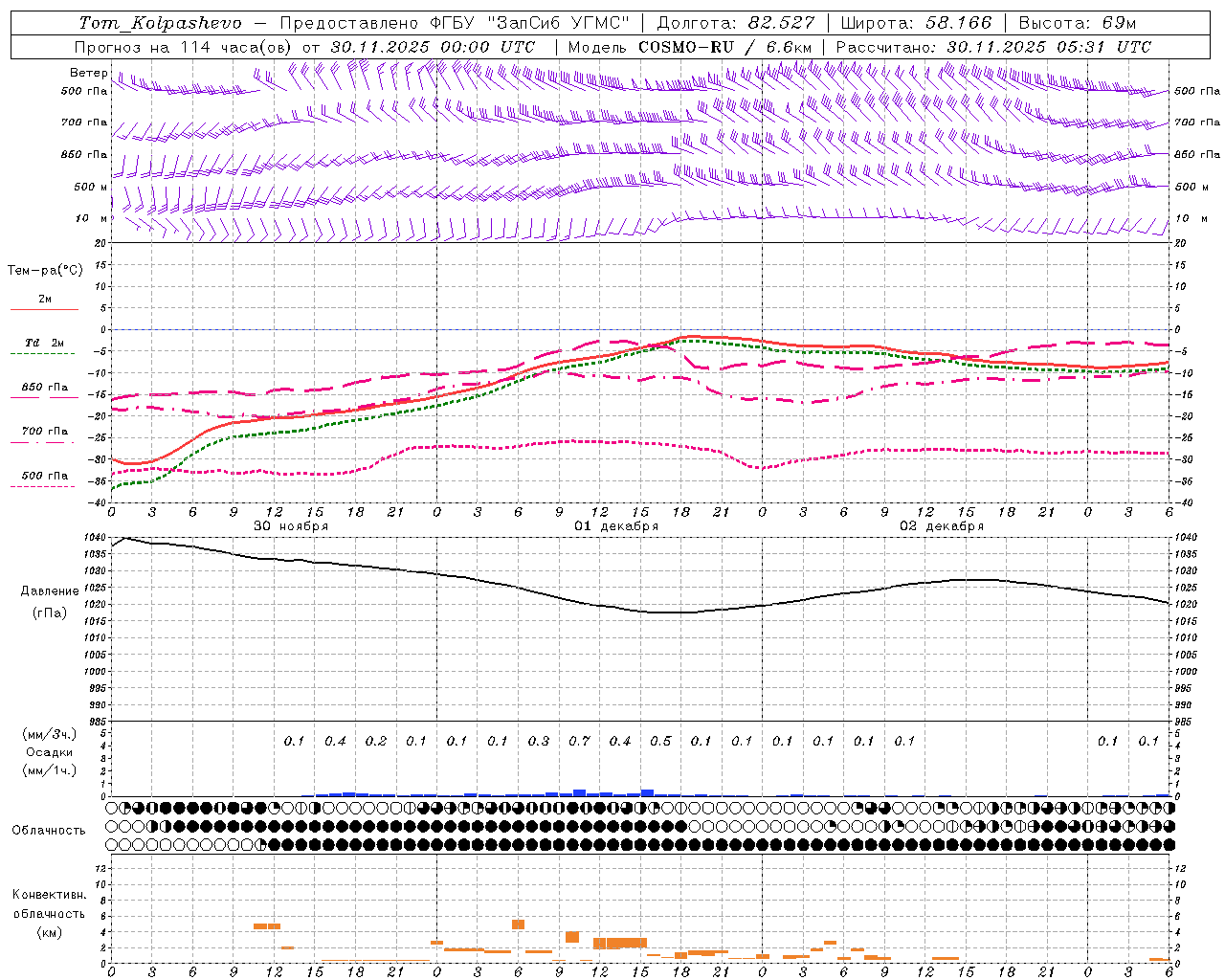Click the (мм/3ч.) precipitation unit label
The height and width of the screenshot is (980, 1225).
(x=50, y=734)
